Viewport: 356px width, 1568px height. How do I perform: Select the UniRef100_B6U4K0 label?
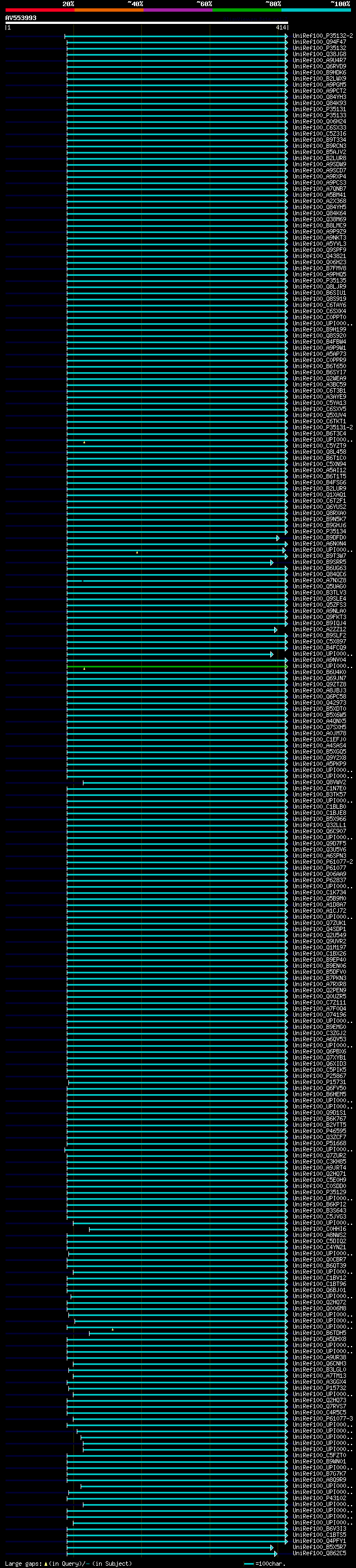319,672
